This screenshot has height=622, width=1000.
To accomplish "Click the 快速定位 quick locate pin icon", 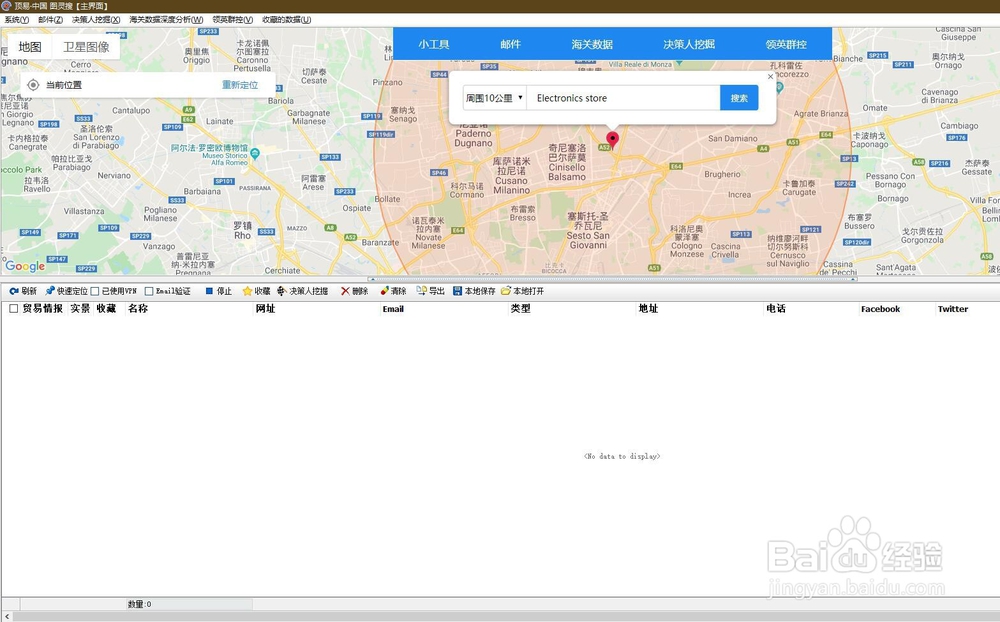I will pos(50,291).
